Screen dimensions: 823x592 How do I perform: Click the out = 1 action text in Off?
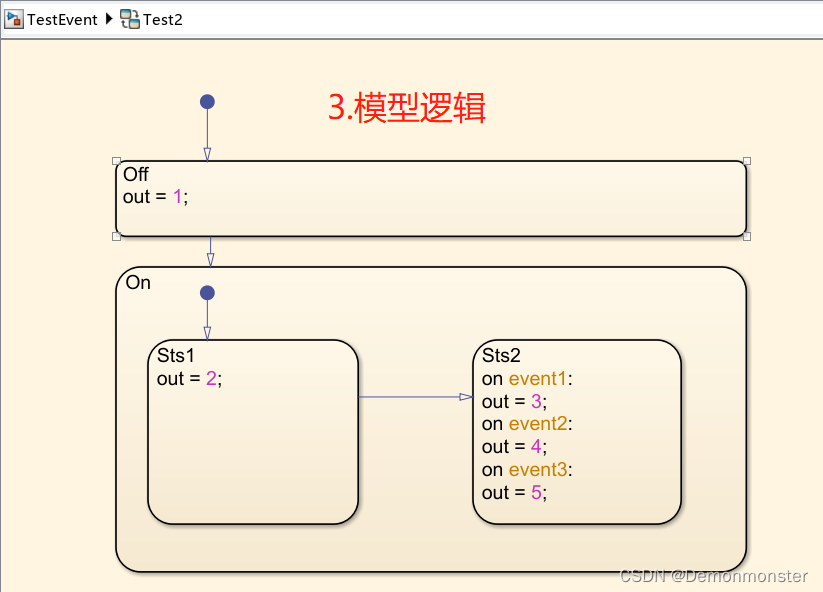pos(155,197)
